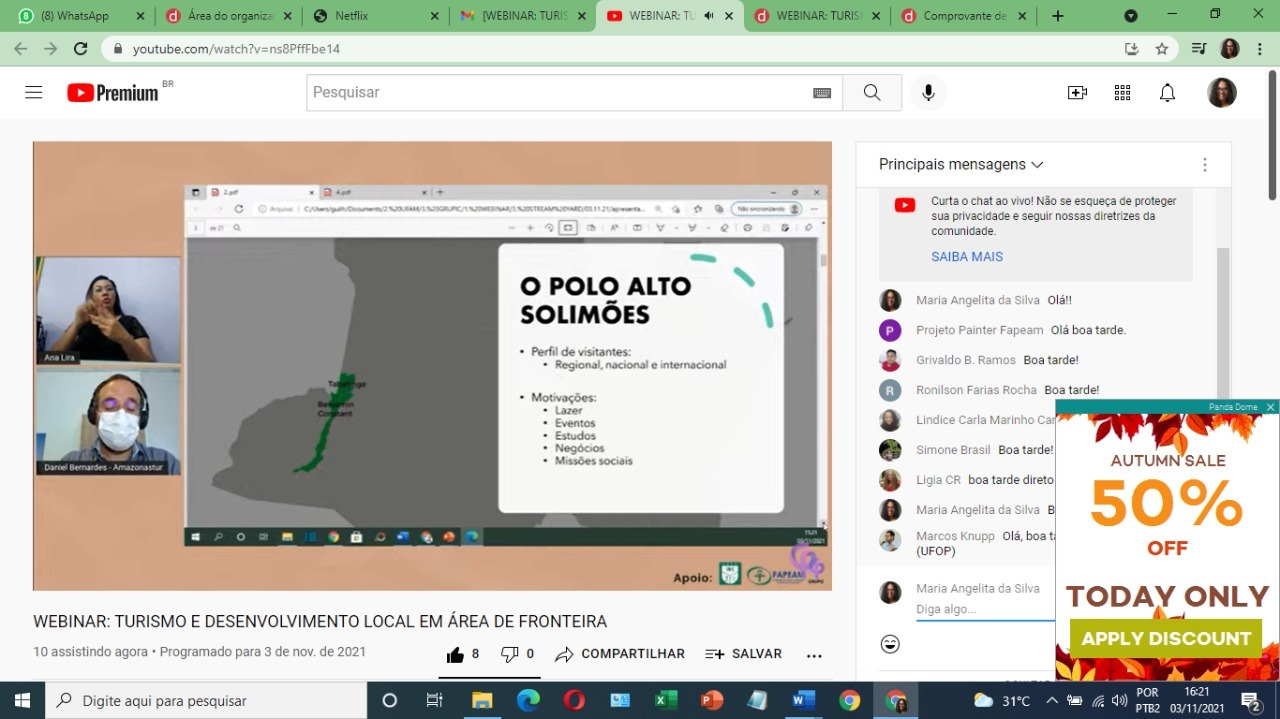The width and height of the screenshot is (1280, 719).
Task: Click the Diga algo chat input
Action: [980, 609]
